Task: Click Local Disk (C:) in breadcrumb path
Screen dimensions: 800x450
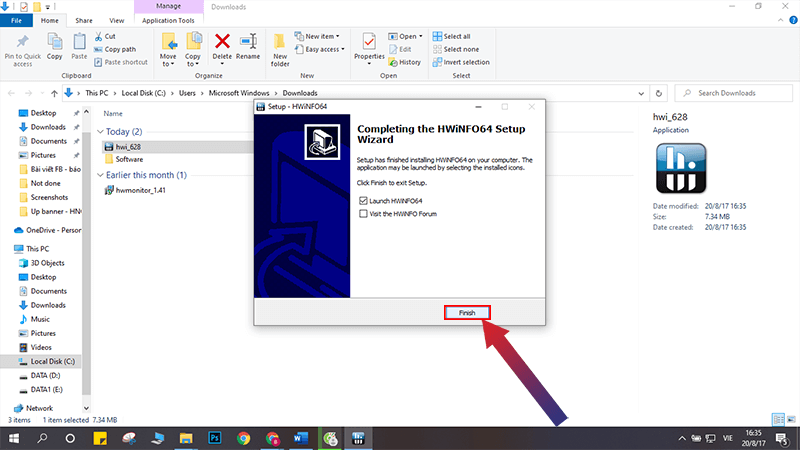Action: click(x=143, y=93)
